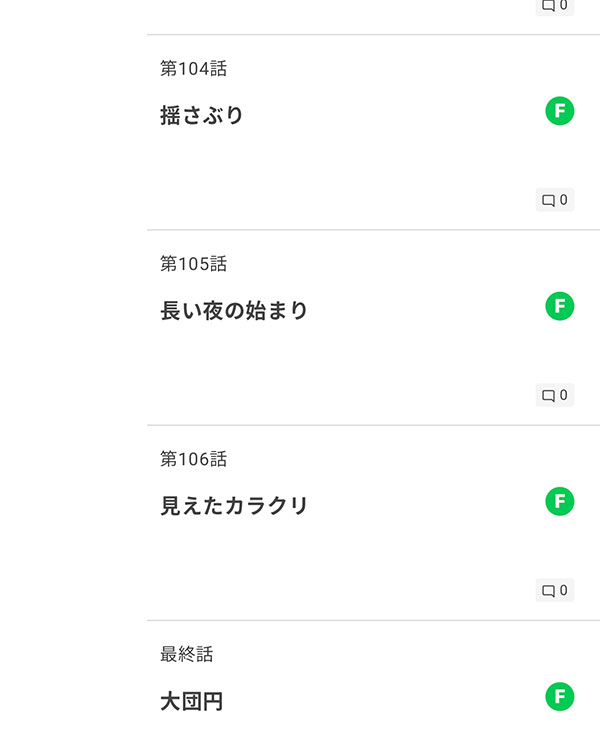Click the comment count at the top
The image size is (600, 750).
point(555,6)
